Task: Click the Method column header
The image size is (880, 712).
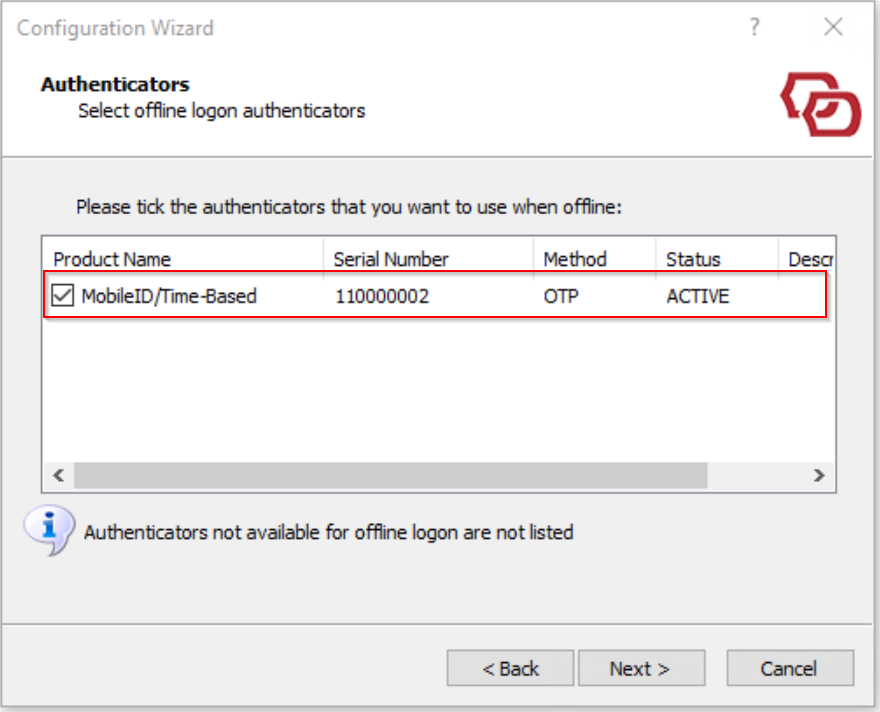Action: tap(575, 259)
